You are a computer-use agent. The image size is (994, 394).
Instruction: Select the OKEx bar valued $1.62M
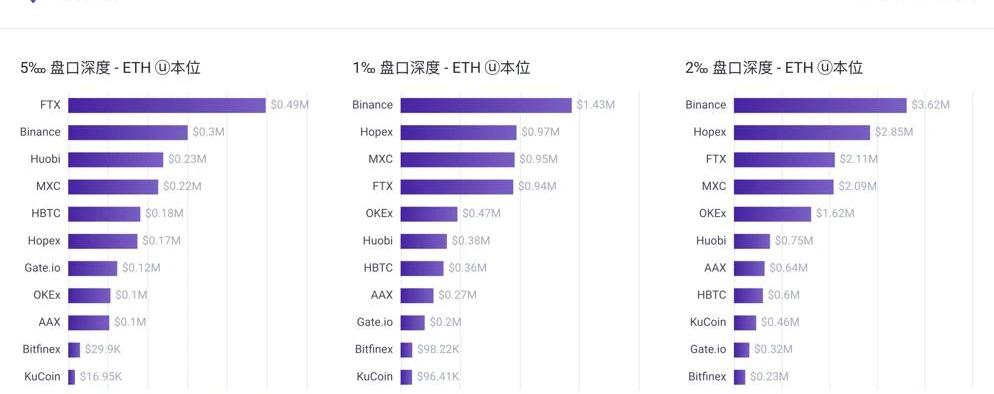pyautogui.click(x=772, y=214)
